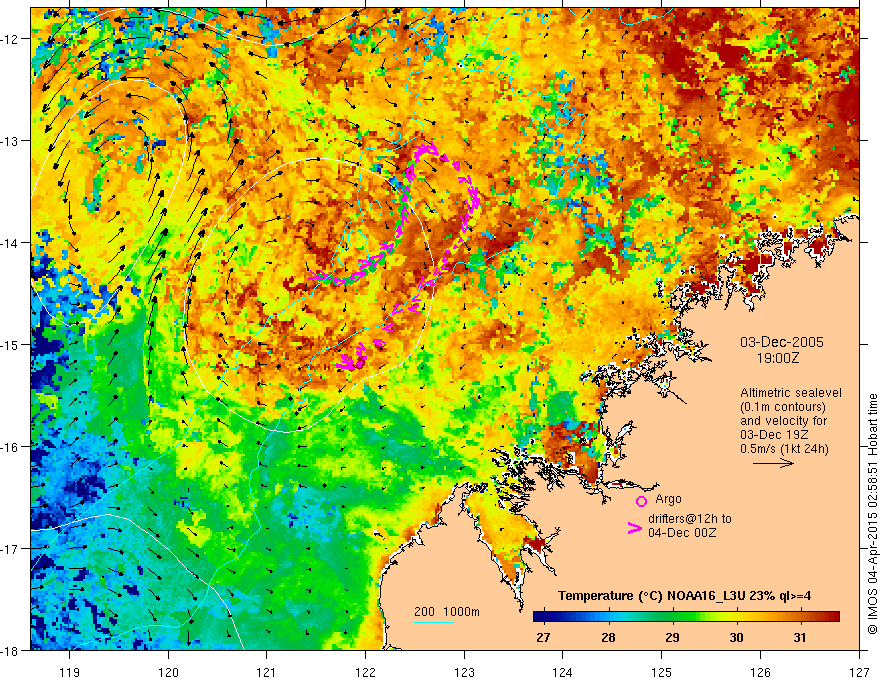
Task: Click the '03-Dec 19Z' legend line
Action: coord(774,435)
